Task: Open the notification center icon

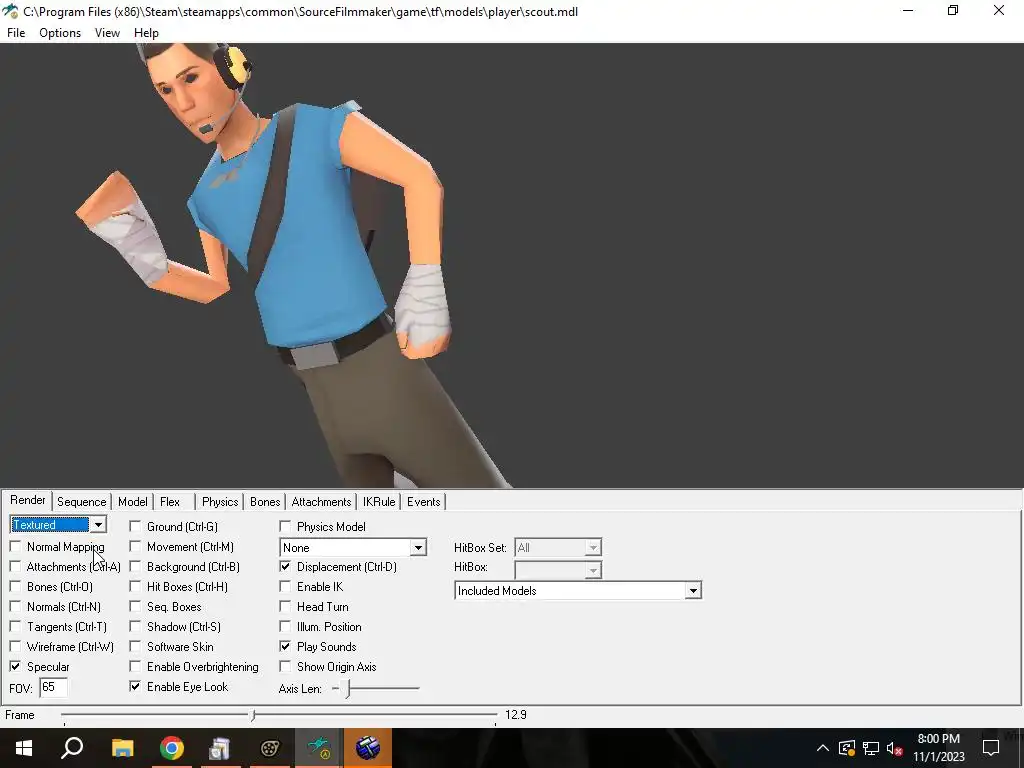Action: [991, 748]
